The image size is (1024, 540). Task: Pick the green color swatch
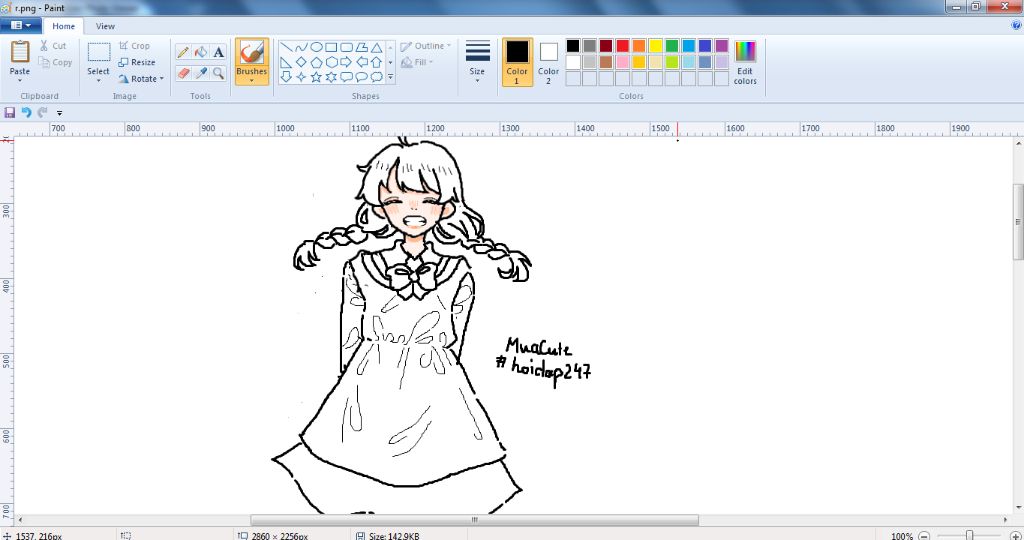click(672, 46)
